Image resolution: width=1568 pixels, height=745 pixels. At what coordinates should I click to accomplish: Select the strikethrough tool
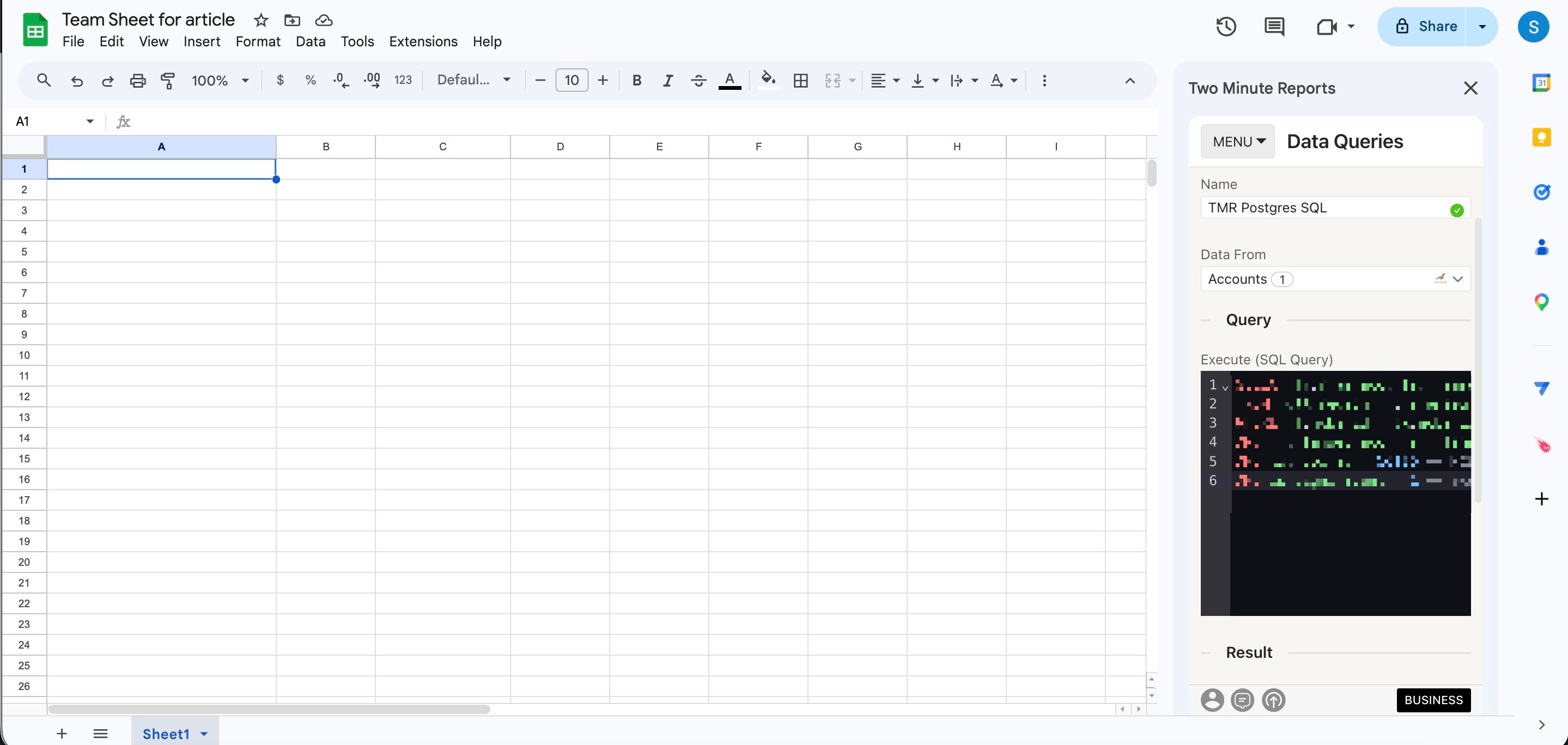tap(698, 80)
